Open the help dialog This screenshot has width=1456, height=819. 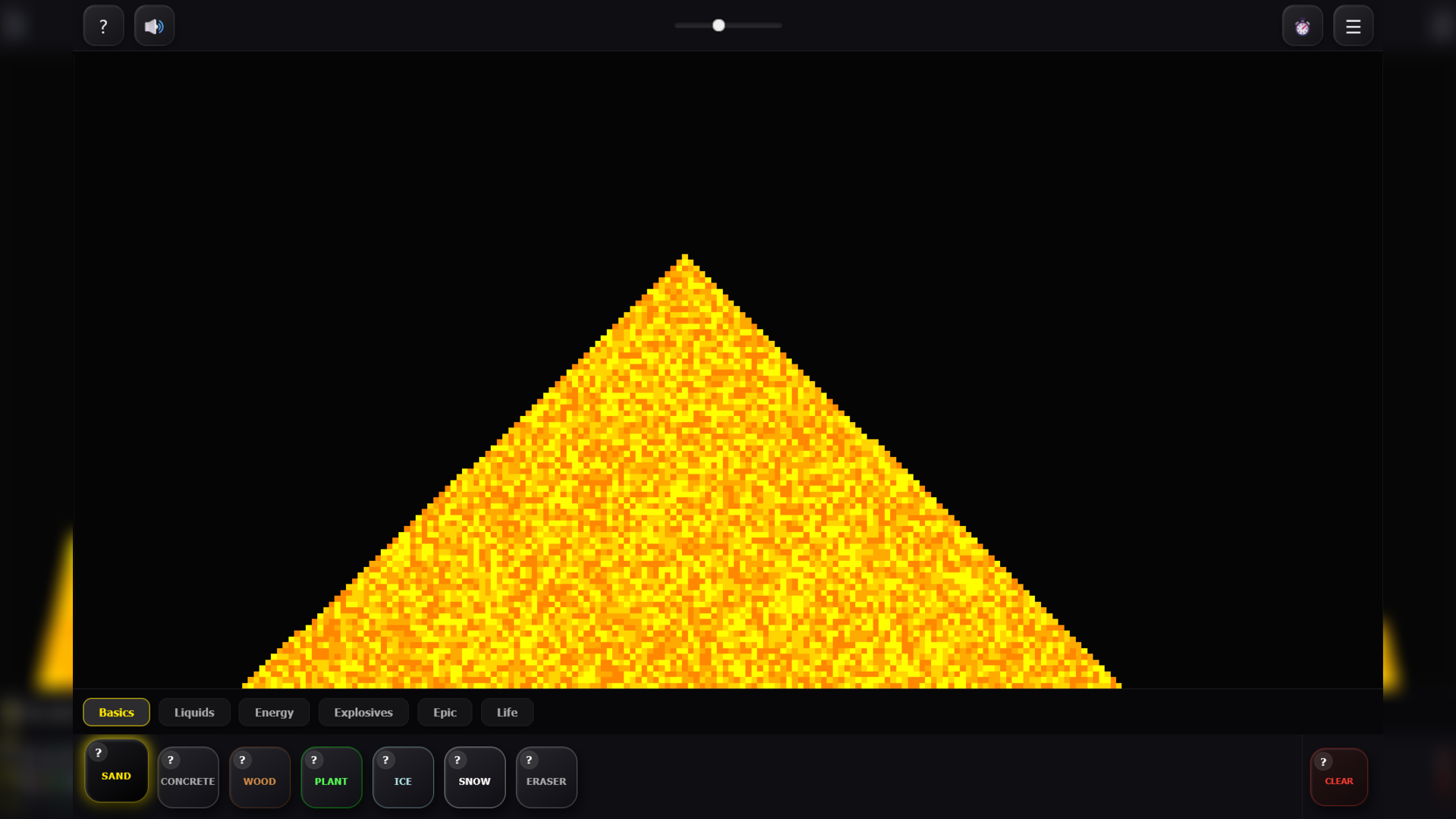coord(103,25)
